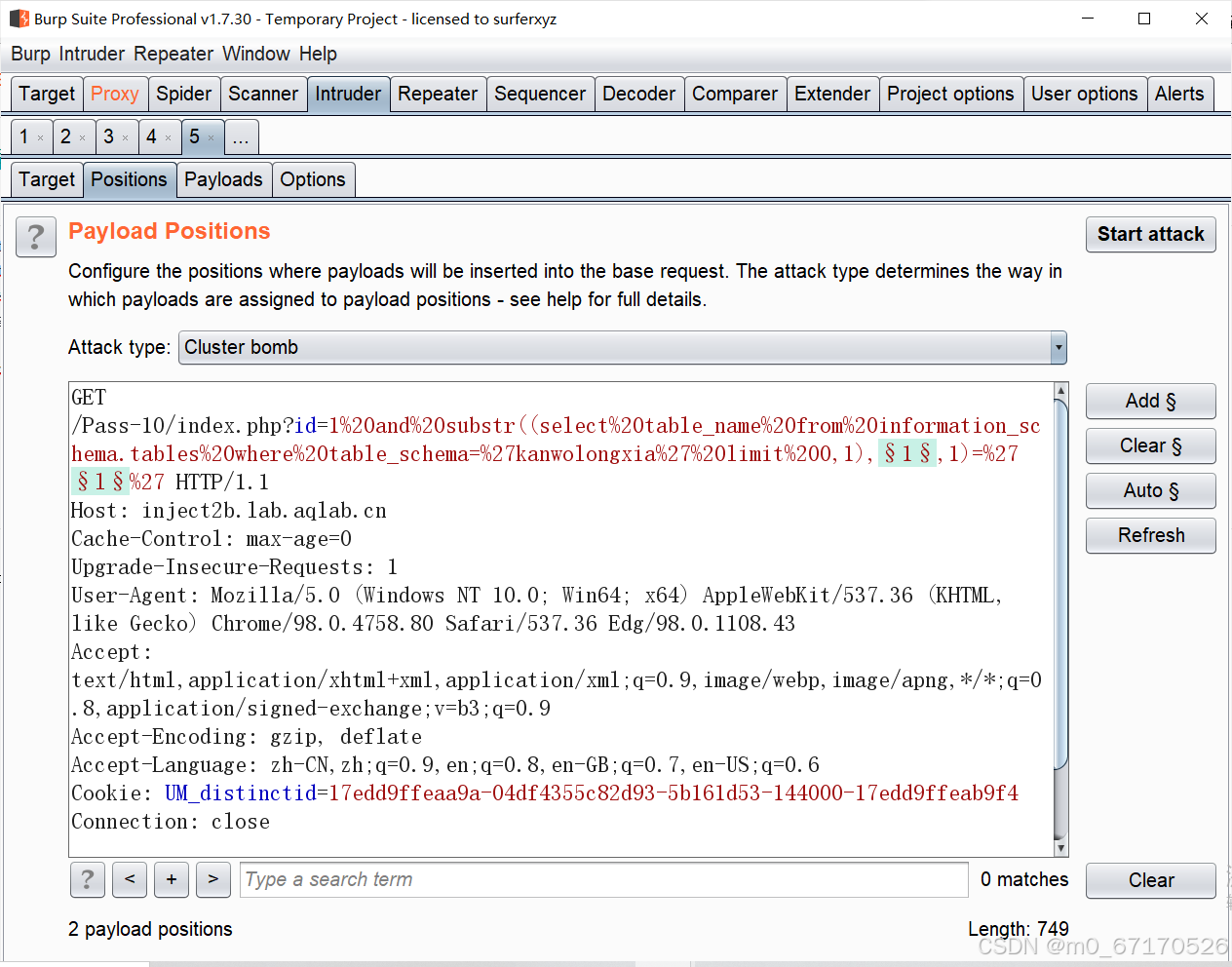Select Intruder attack tab 2
The width and height of the screenshot is (1232, 967).
pyautogui.click(x=66, y=136)
